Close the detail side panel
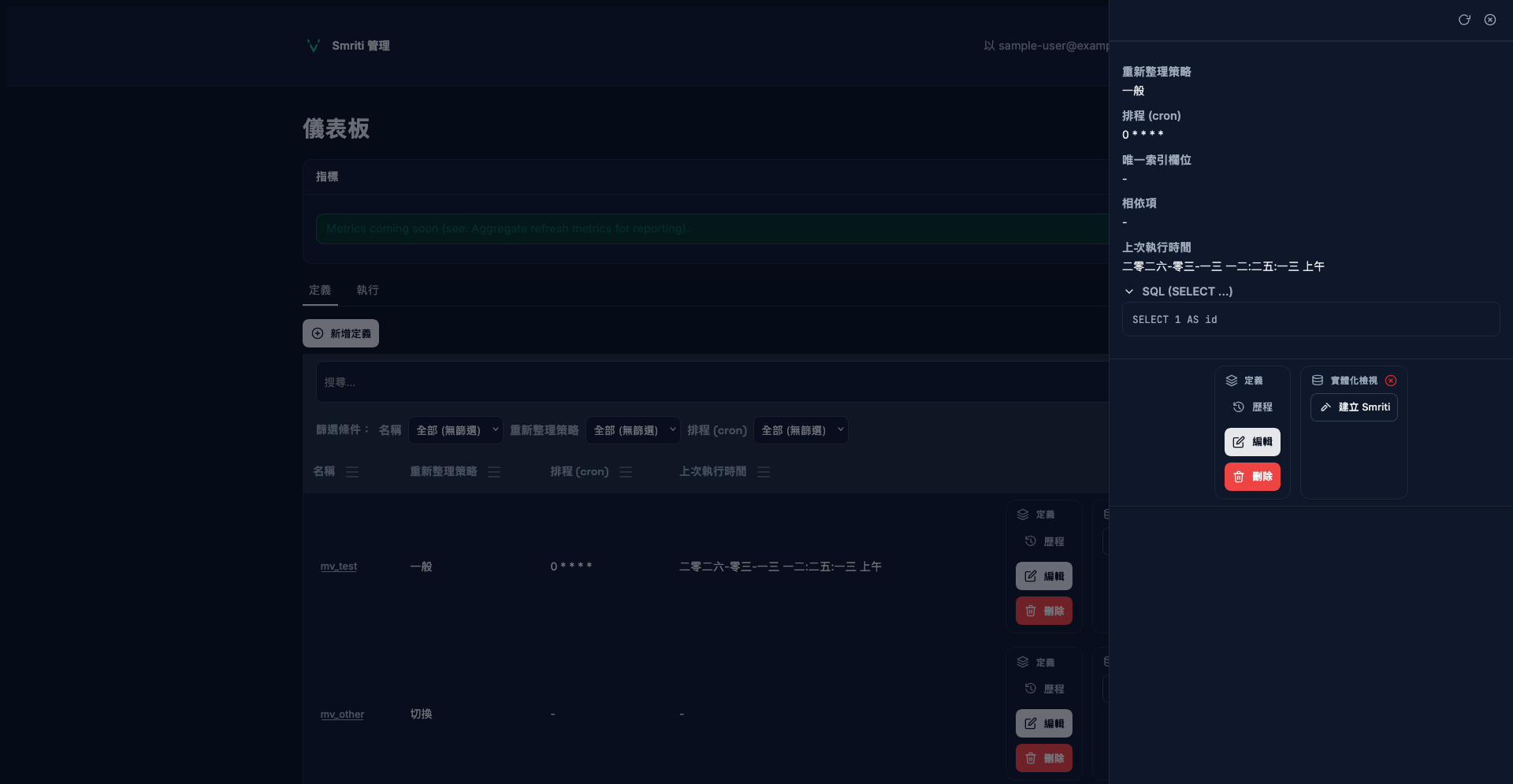The height and width of the screenshot is (784, 1513). 1489,20
